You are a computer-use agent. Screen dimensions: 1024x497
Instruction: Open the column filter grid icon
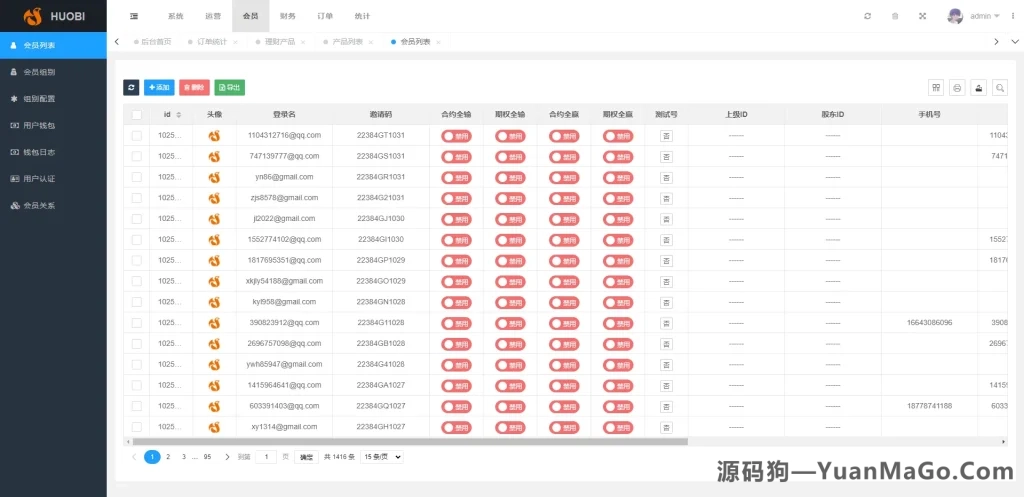936,88
